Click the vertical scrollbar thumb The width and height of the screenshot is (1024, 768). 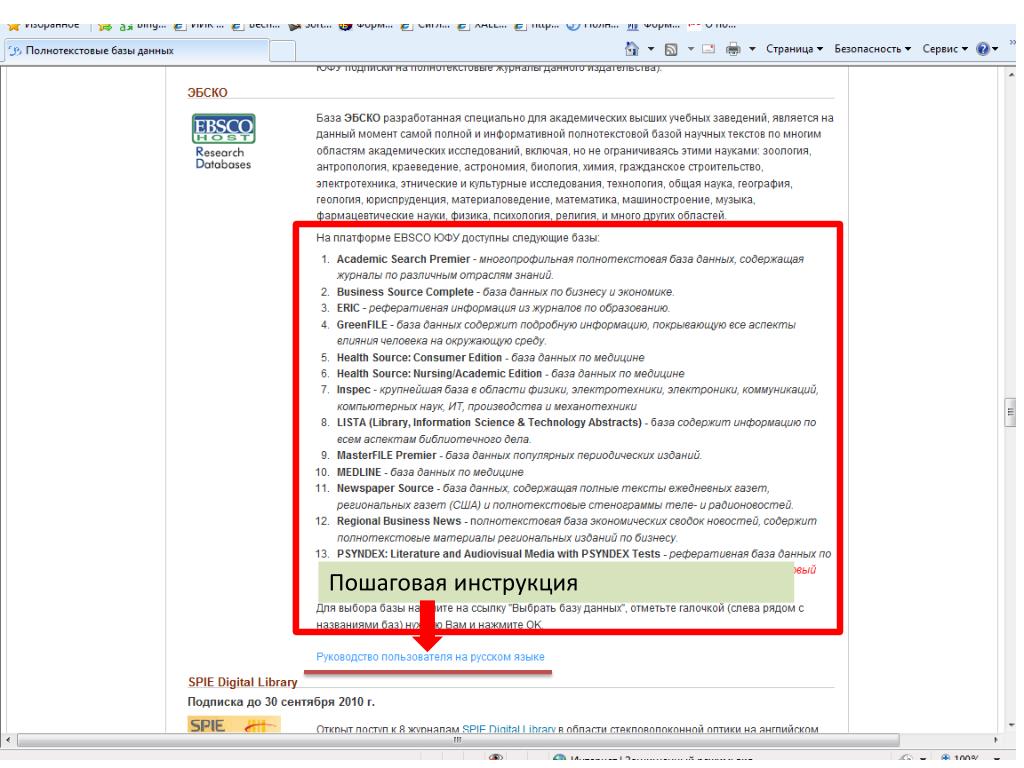[1010, 412]
